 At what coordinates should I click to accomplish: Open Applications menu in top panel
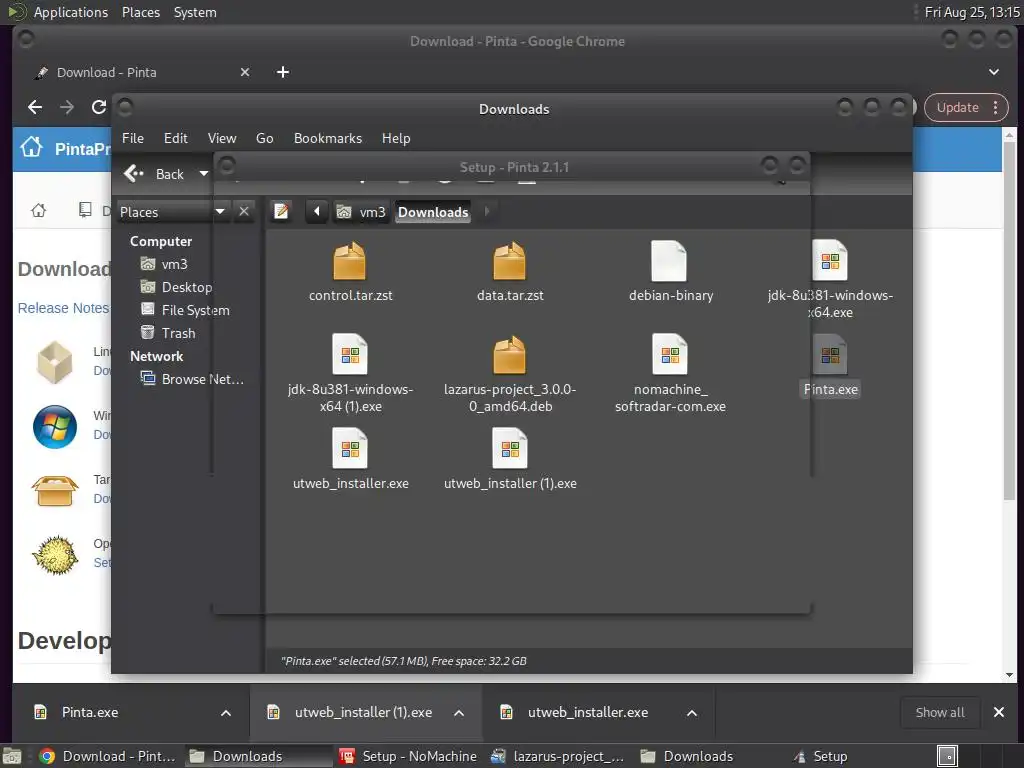pos(71,12)
